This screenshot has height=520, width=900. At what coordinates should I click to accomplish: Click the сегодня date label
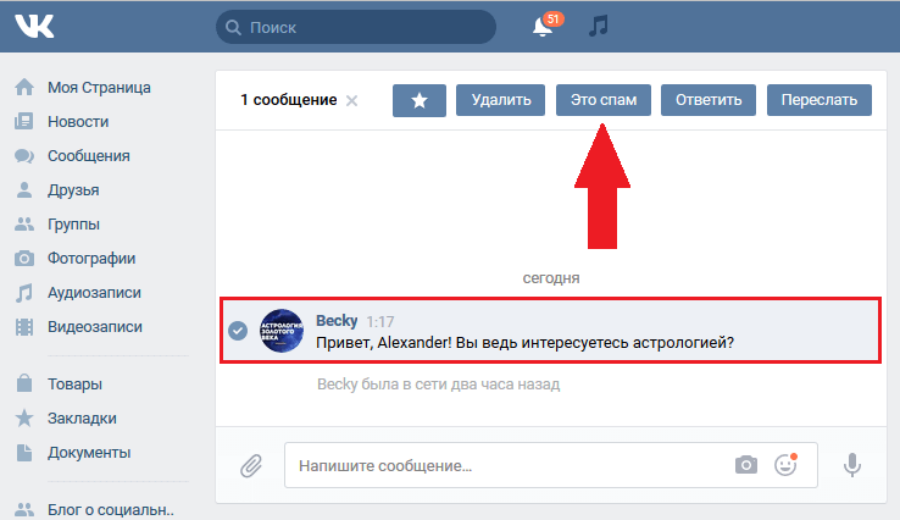(550, 278)
